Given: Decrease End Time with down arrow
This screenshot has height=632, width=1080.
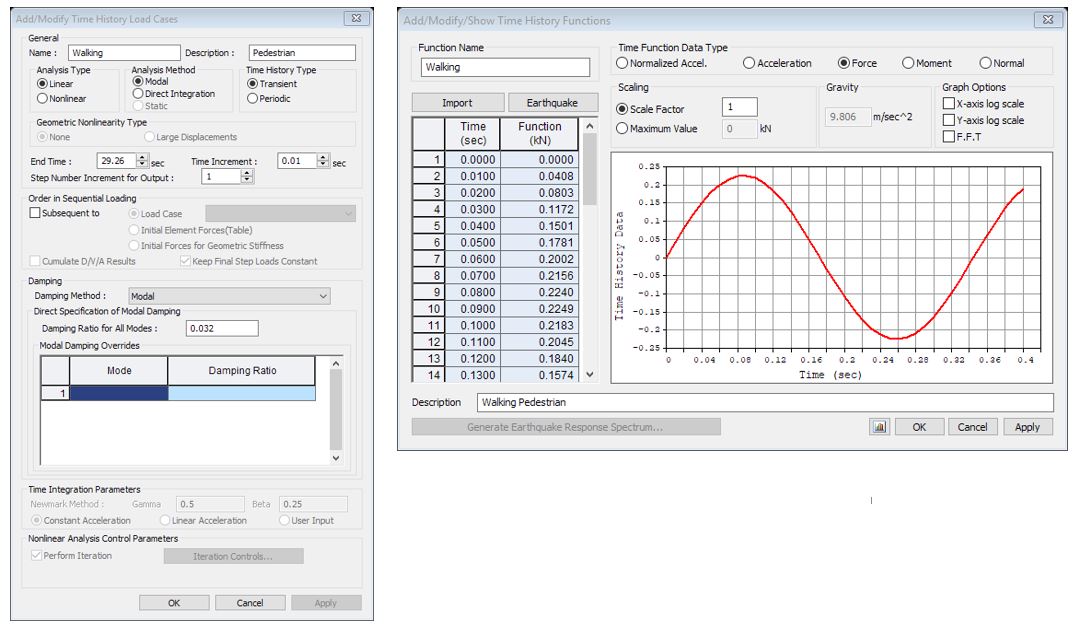Looking at the screenshot, I should [142, 165].
